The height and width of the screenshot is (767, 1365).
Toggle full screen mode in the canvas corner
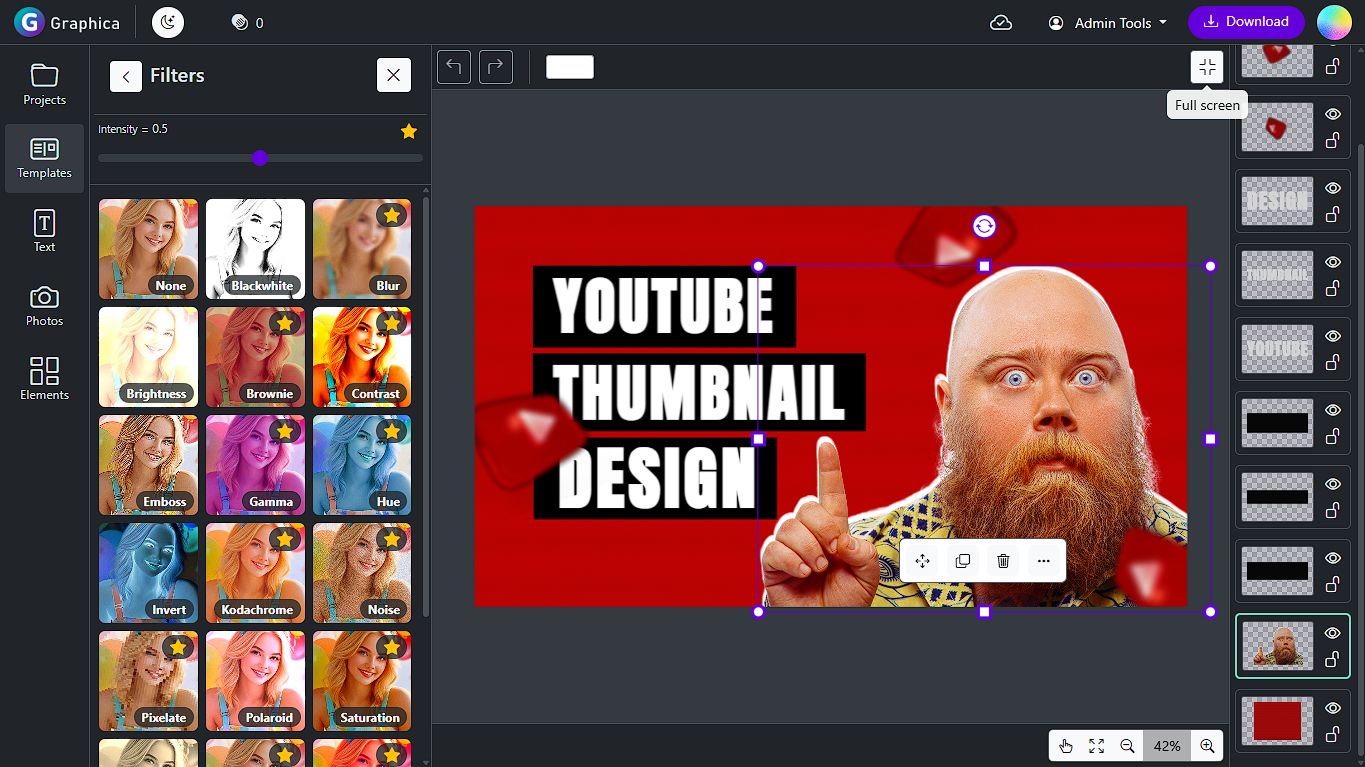[1207, 67]
